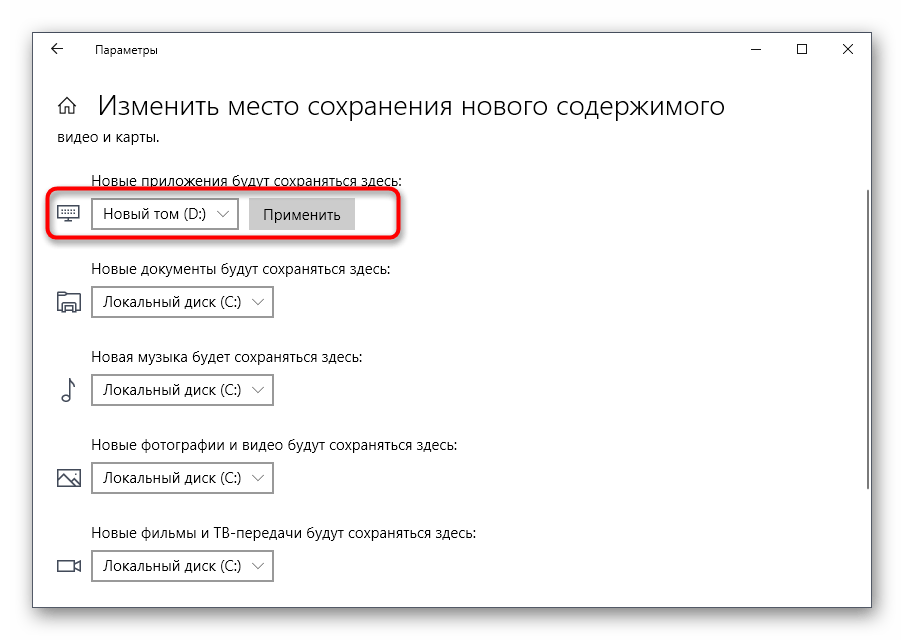Go to Settings home via house icon
The height and width of the screenshot is (640, 904).
tap(67, 107)
